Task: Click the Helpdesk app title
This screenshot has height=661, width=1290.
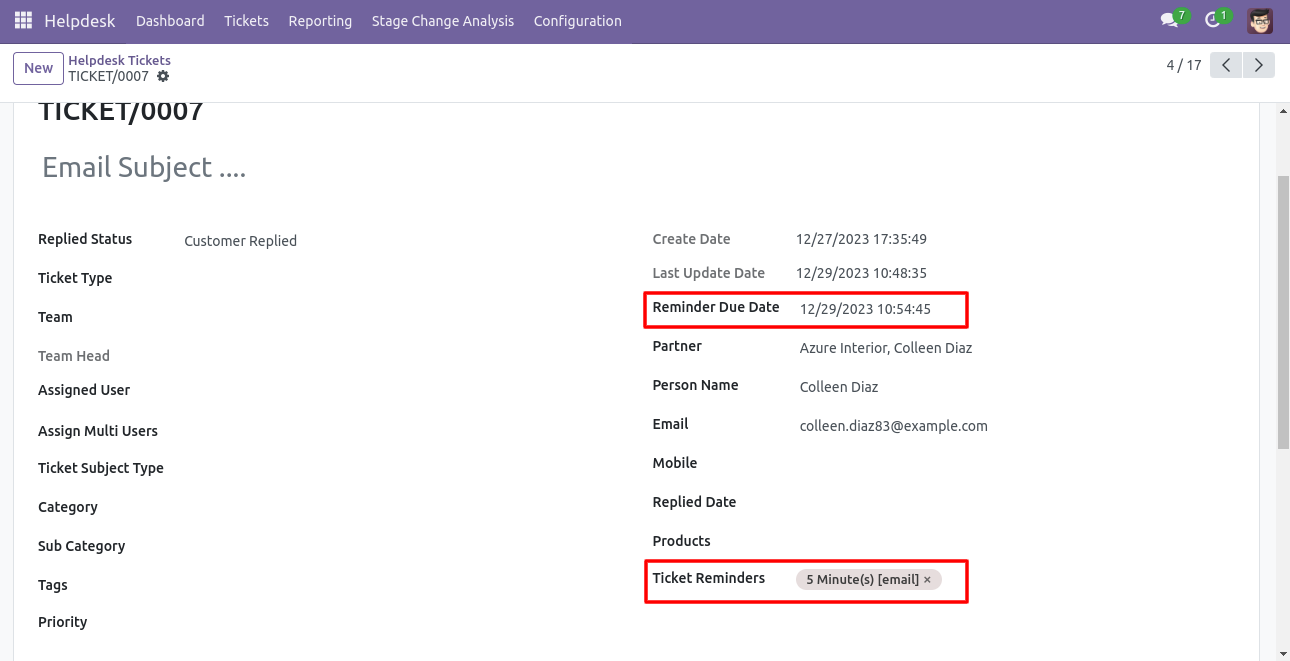Action: 80,21
